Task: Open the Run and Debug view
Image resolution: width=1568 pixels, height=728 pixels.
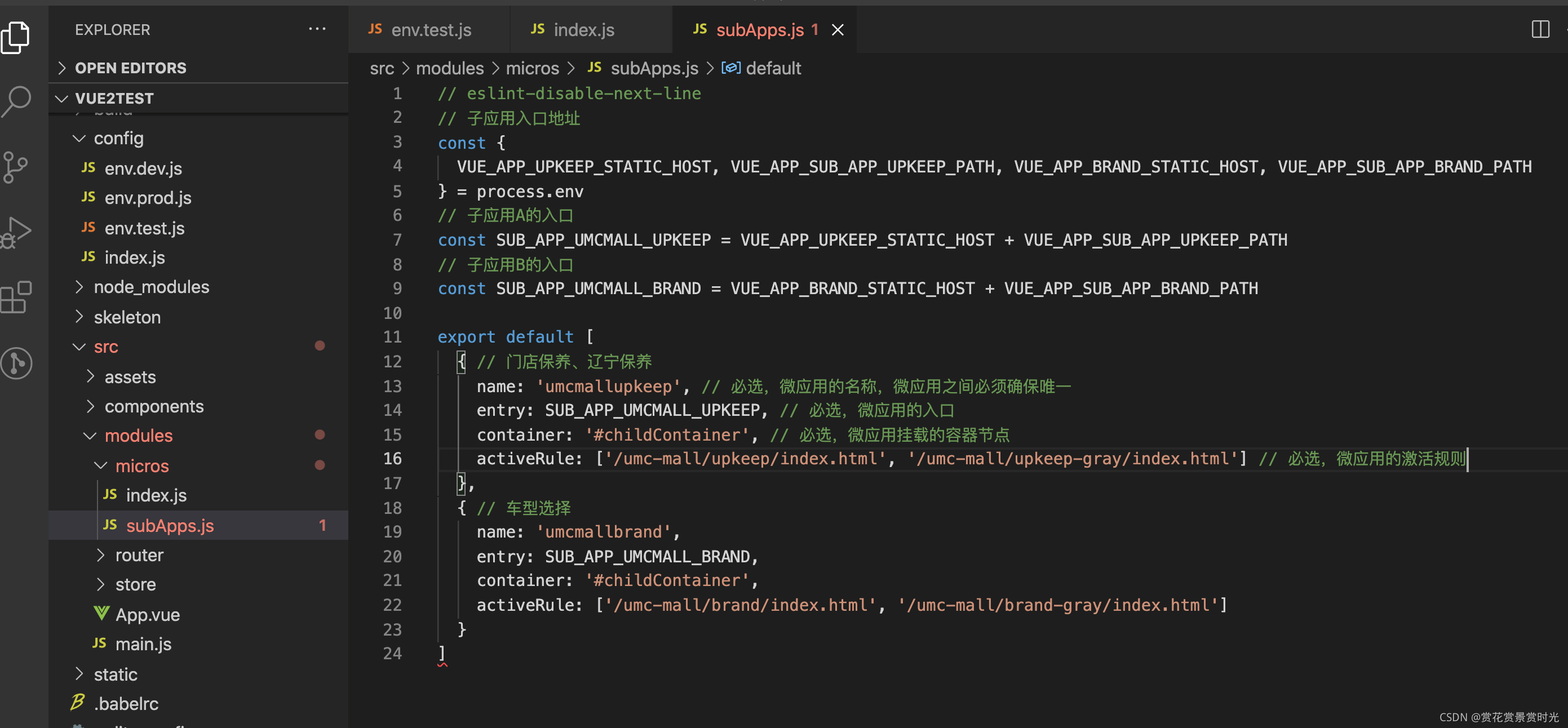Action: (x=16, y=233)
